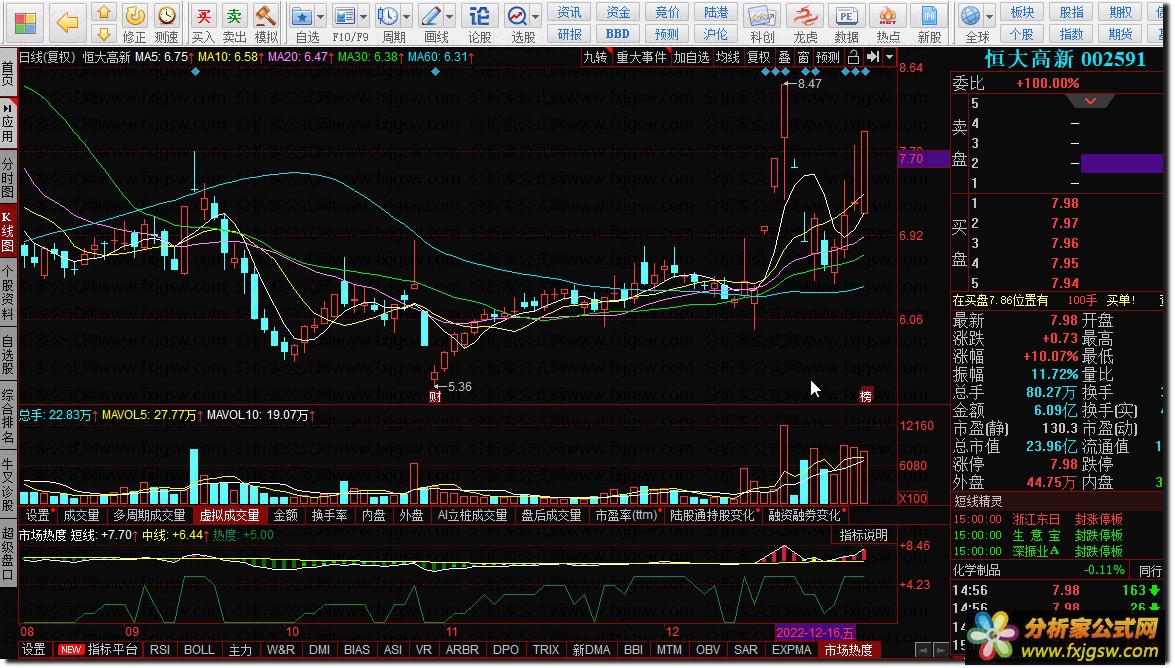Click the 全球 globe icon
Screen dimensions: 1175x668
coord(971,16)
